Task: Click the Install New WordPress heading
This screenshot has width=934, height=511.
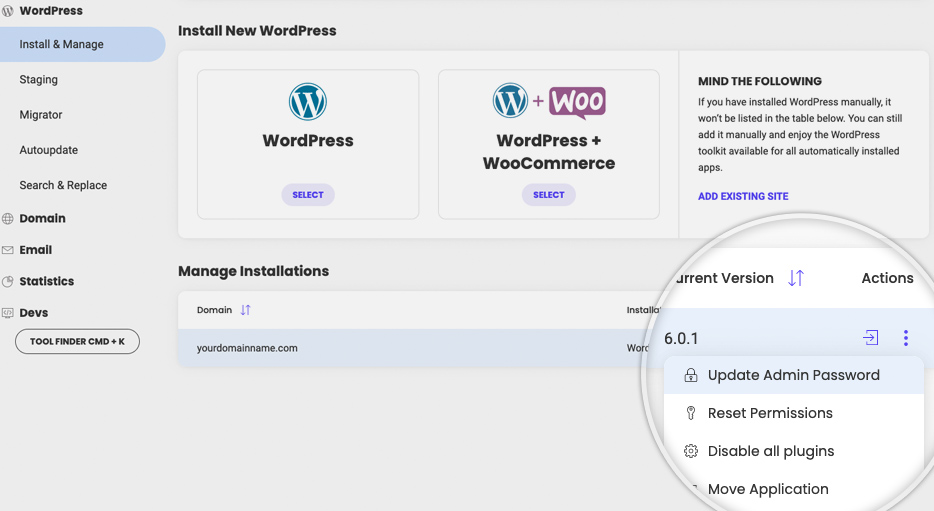Action: point(257,30)
